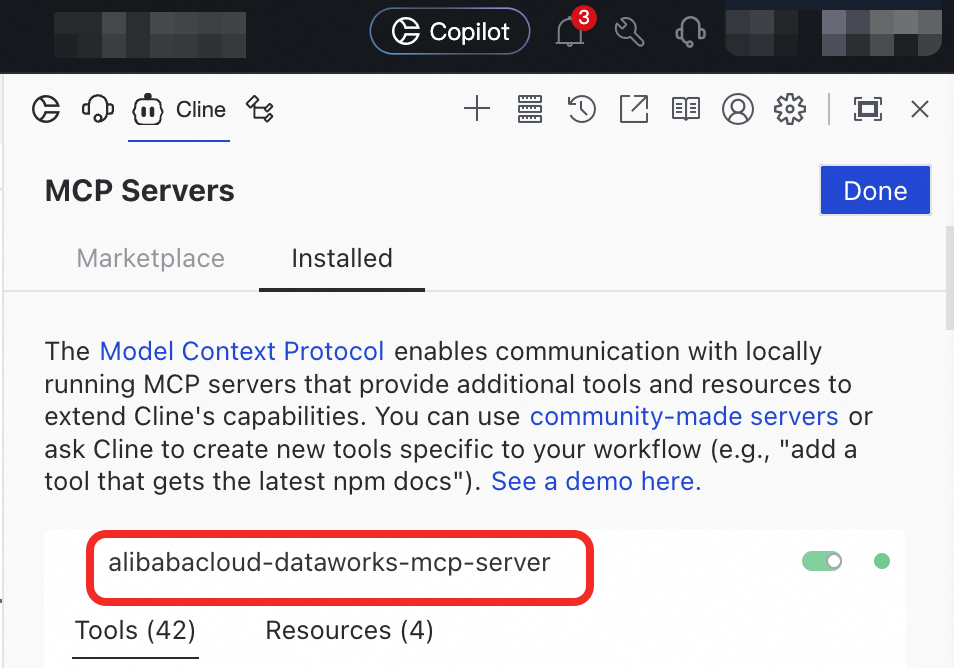Viewport: 954px width, 668px height.
Task: Select the Tools (42) tab
Action: click(x=135, y=631)
